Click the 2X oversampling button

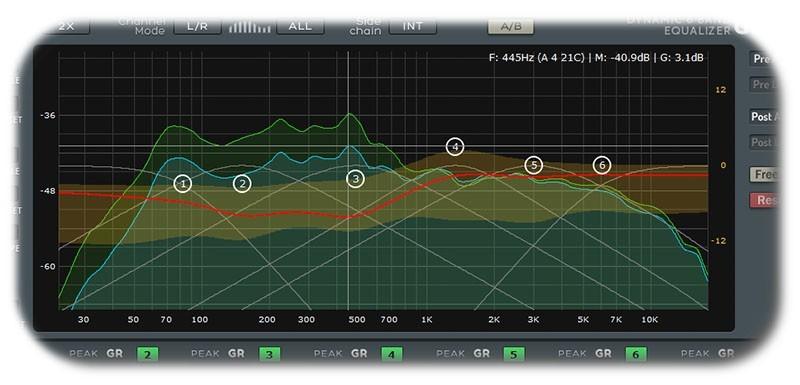click(67, 27)
